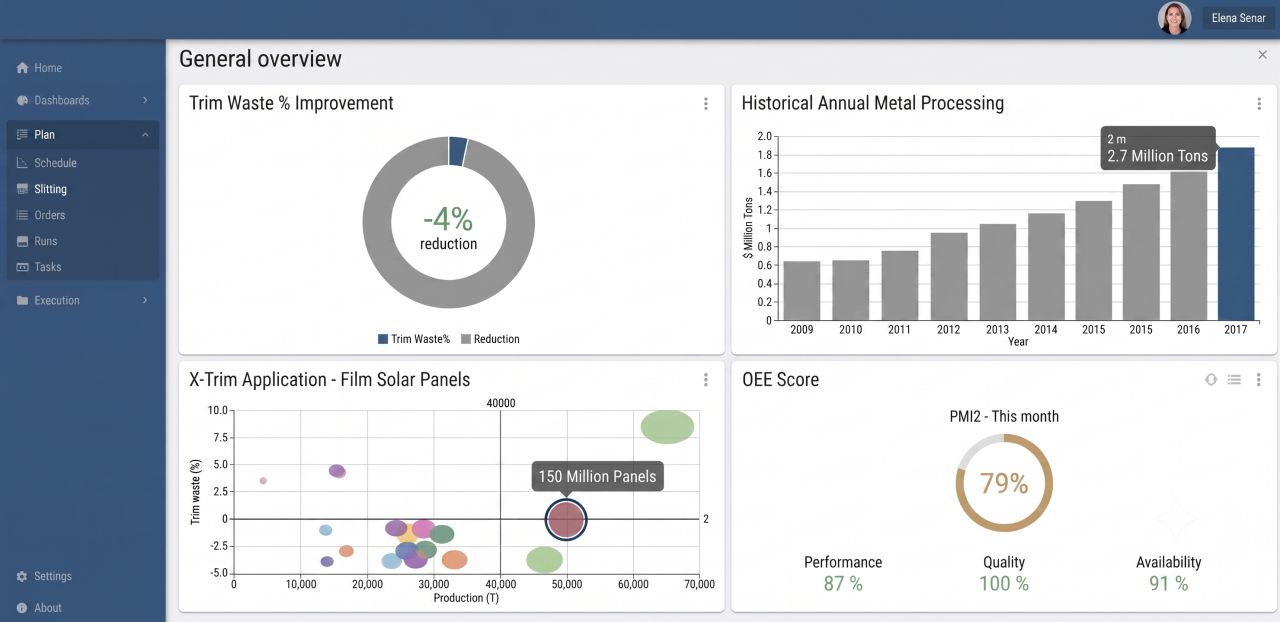Click the Elena Senar profile avatar
This screenshot has width=1280, height=622.
click(x=1174, y=18)
